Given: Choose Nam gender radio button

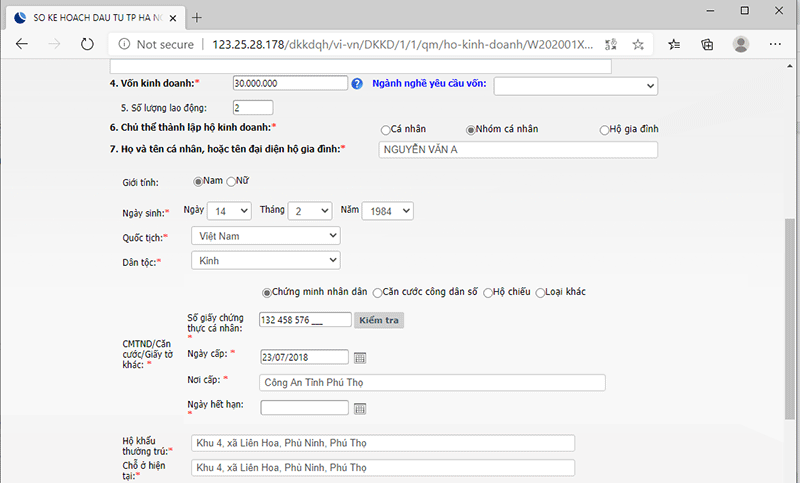Looking at the screenshot, I should click(x=198, y=182).
